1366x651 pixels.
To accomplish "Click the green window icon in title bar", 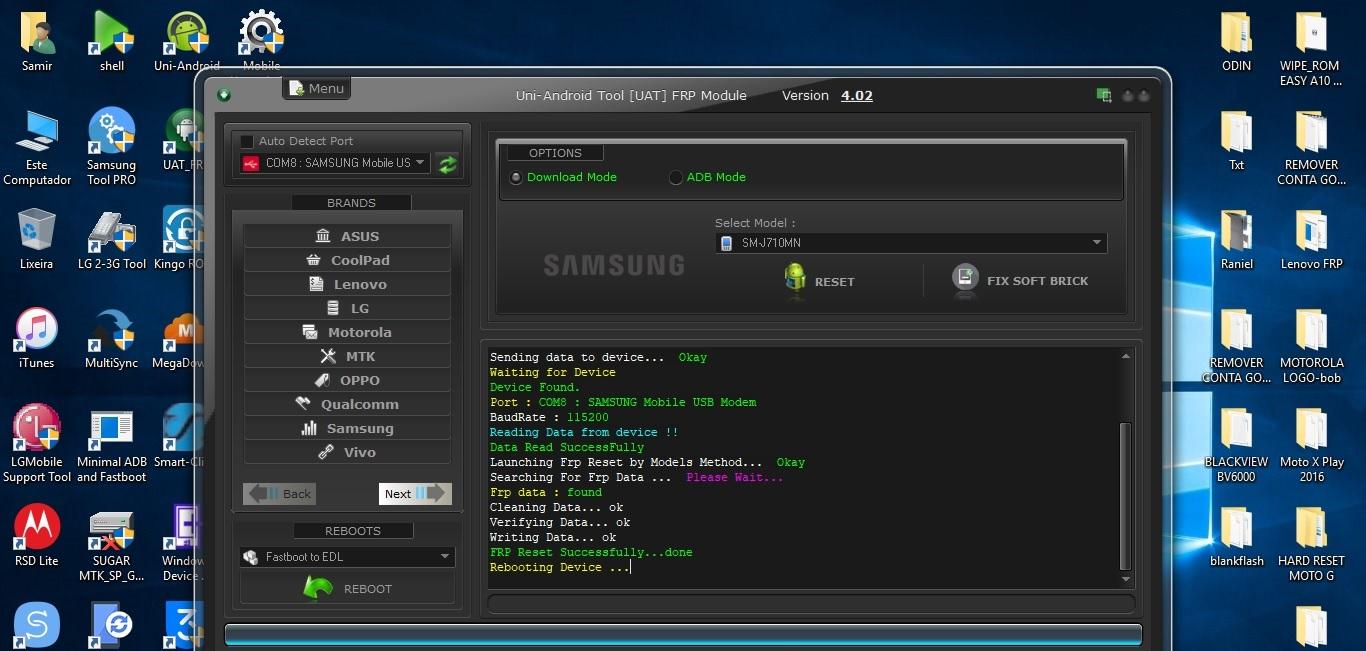I will pyautogui.click(x=1104, y=96).
